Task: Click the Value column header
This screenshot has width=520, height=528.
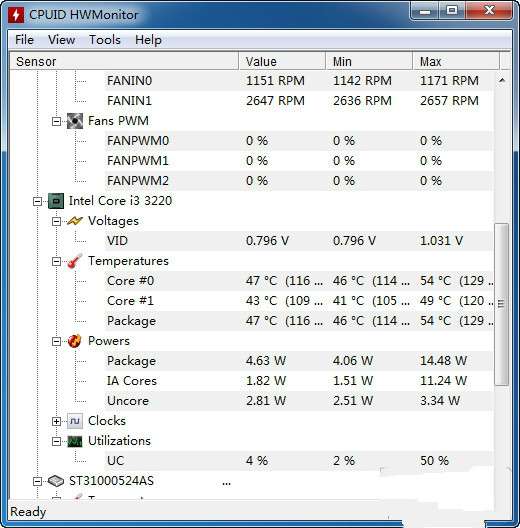Action: (282, 61)
